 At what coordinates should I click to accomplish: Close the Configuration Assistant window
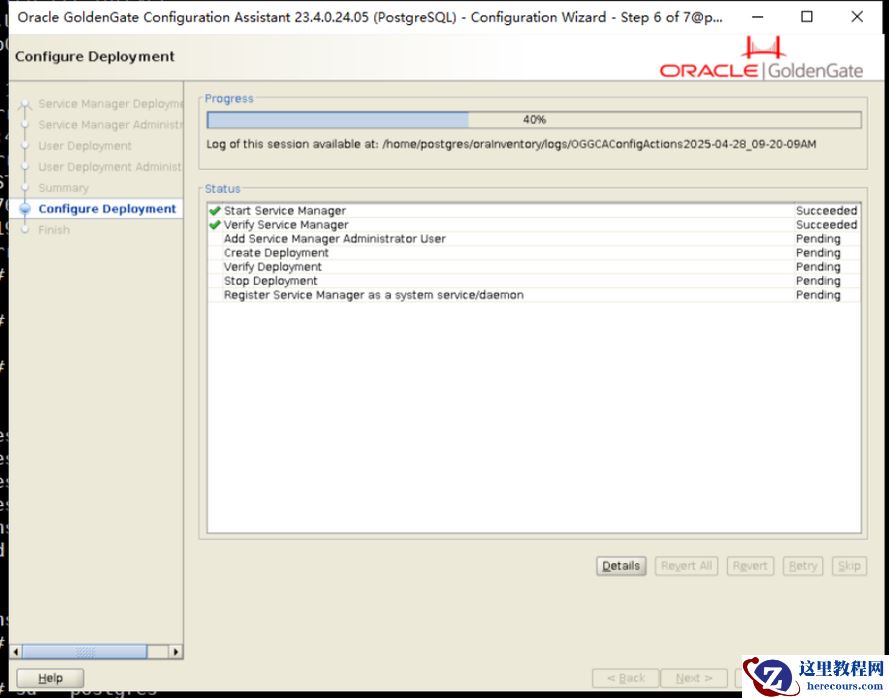click(857, 17)
